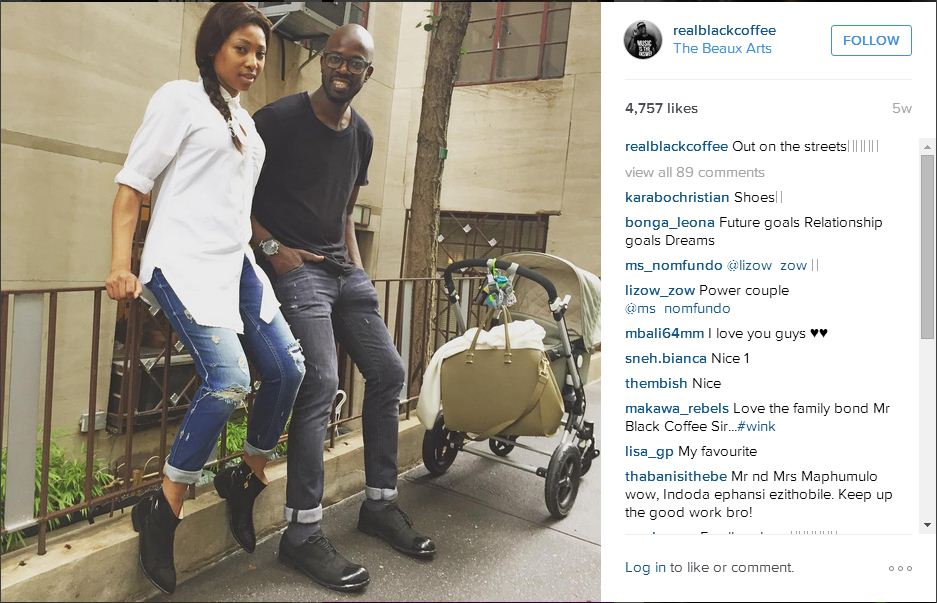The width and height of the screenshot is (937, 603).
Task: Open realblackcoffee profile avatar
Action: (x=643, y=39)
